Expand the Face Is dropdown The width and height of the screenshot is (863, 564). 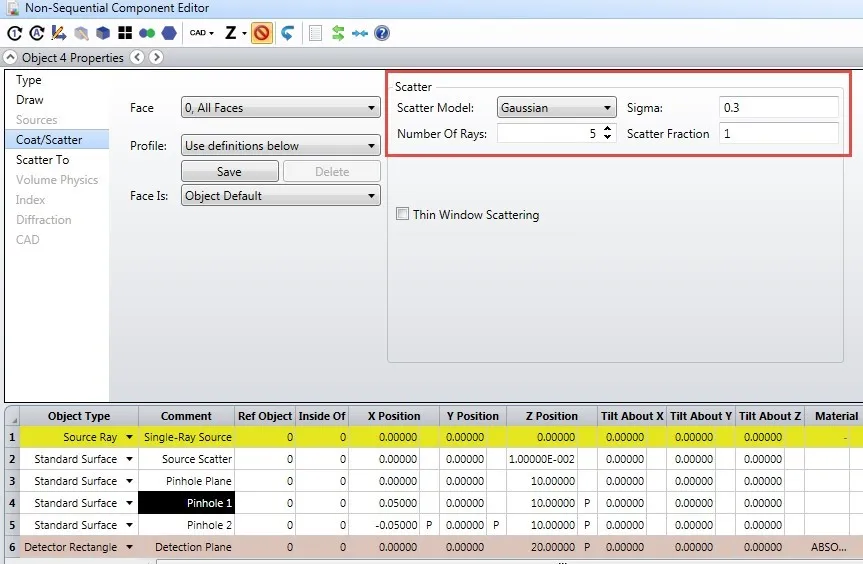(279, 196)
